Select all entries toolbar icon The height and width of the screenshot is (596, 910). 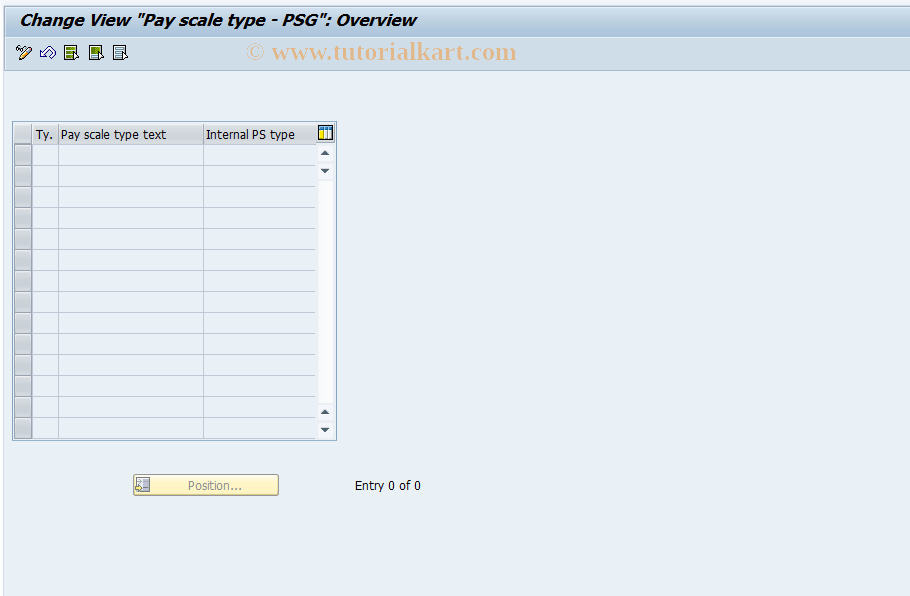click(x=71, y=53)
